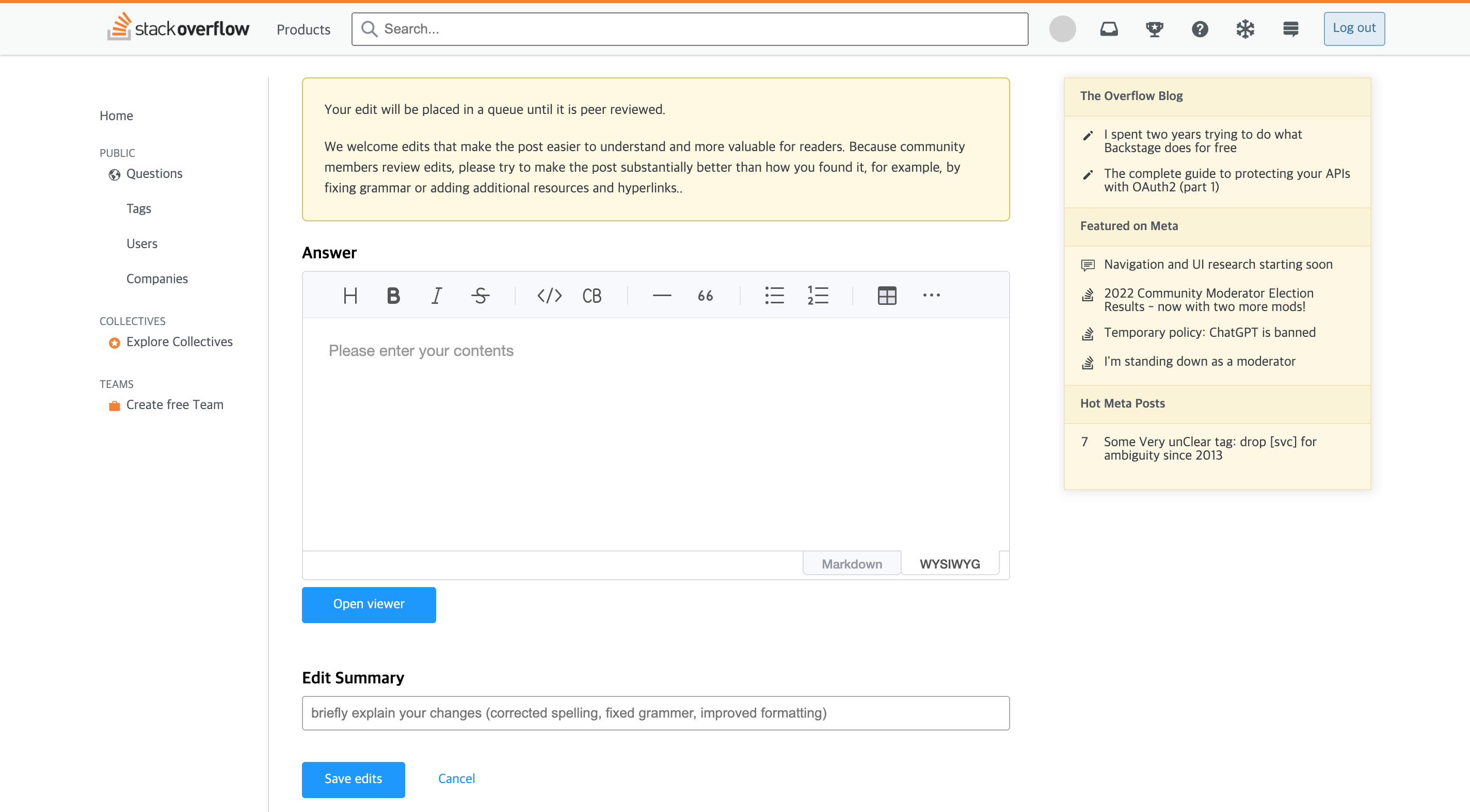Insert a table into the answer
Viewport: 1470px width, 812px height.
pyautogui.click(x=887, y=295)
